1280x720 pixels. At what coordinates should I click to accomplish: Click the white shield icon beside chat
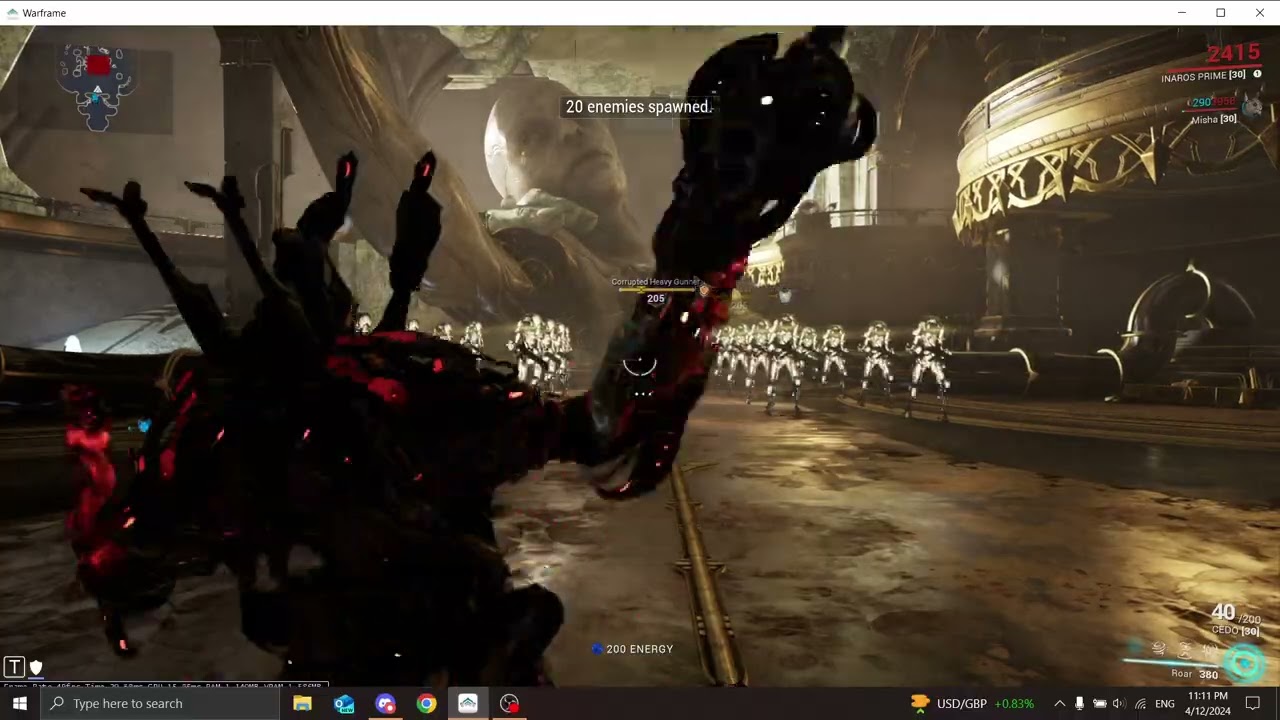36,667
